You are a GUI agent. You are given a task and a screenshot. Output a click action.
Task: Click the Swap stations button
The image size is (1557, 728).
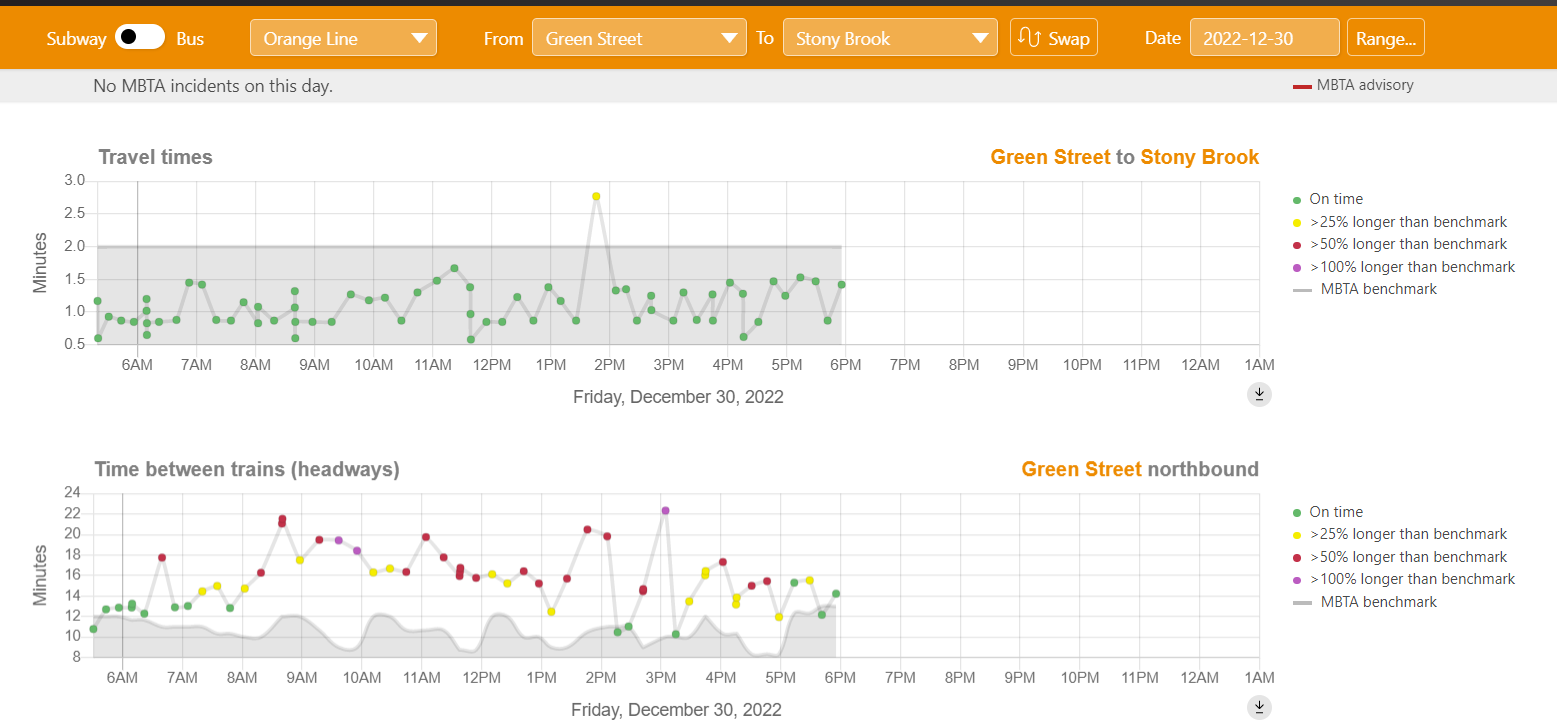[x=1053, y=39]
